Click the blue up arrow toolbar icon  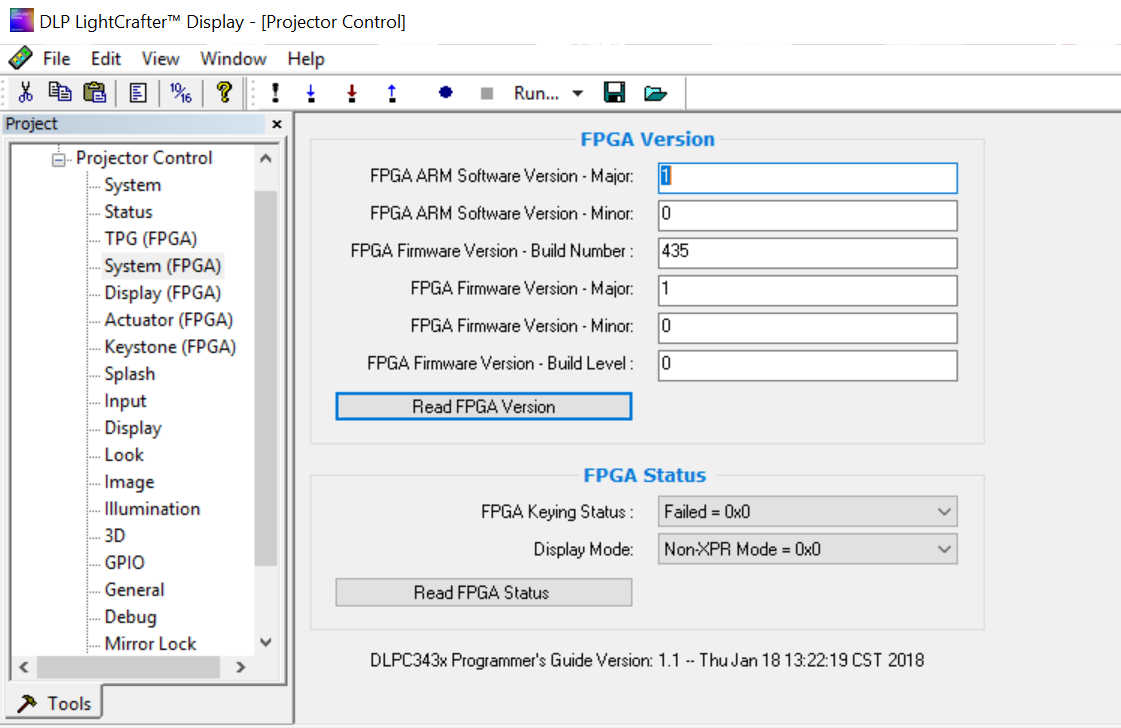392,93
